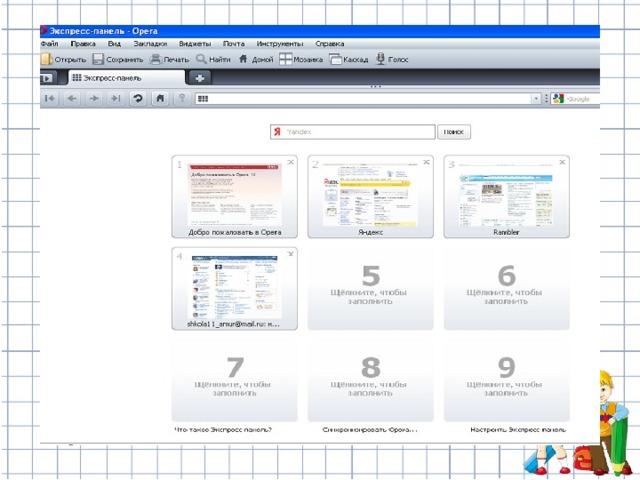Open the Файл menu
The height and width of the screenshot is (480, 640).
coord(49,44)
